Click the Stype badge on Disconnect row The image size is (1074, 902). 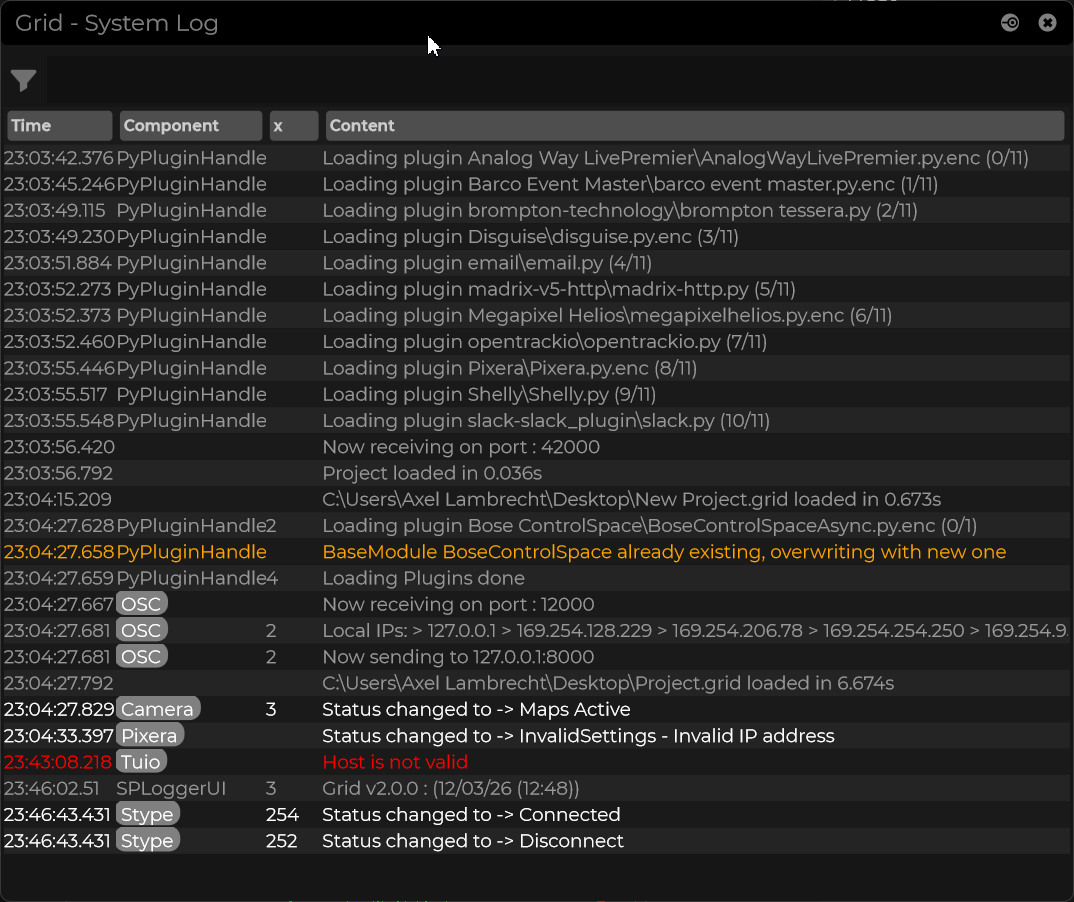click(x=148, y=841)
